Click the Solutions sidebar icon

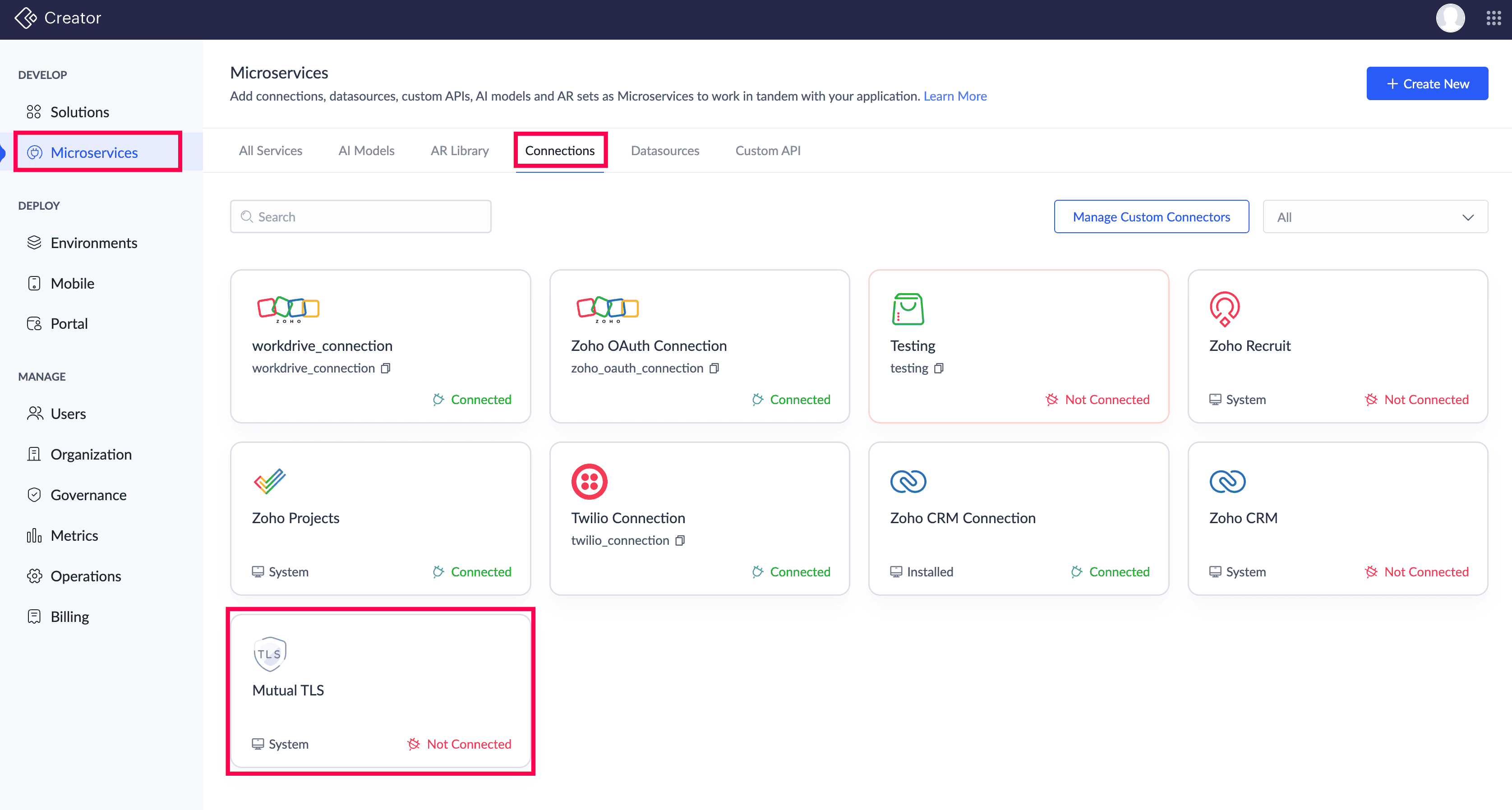pyautogui.click(x=34, y=111)
